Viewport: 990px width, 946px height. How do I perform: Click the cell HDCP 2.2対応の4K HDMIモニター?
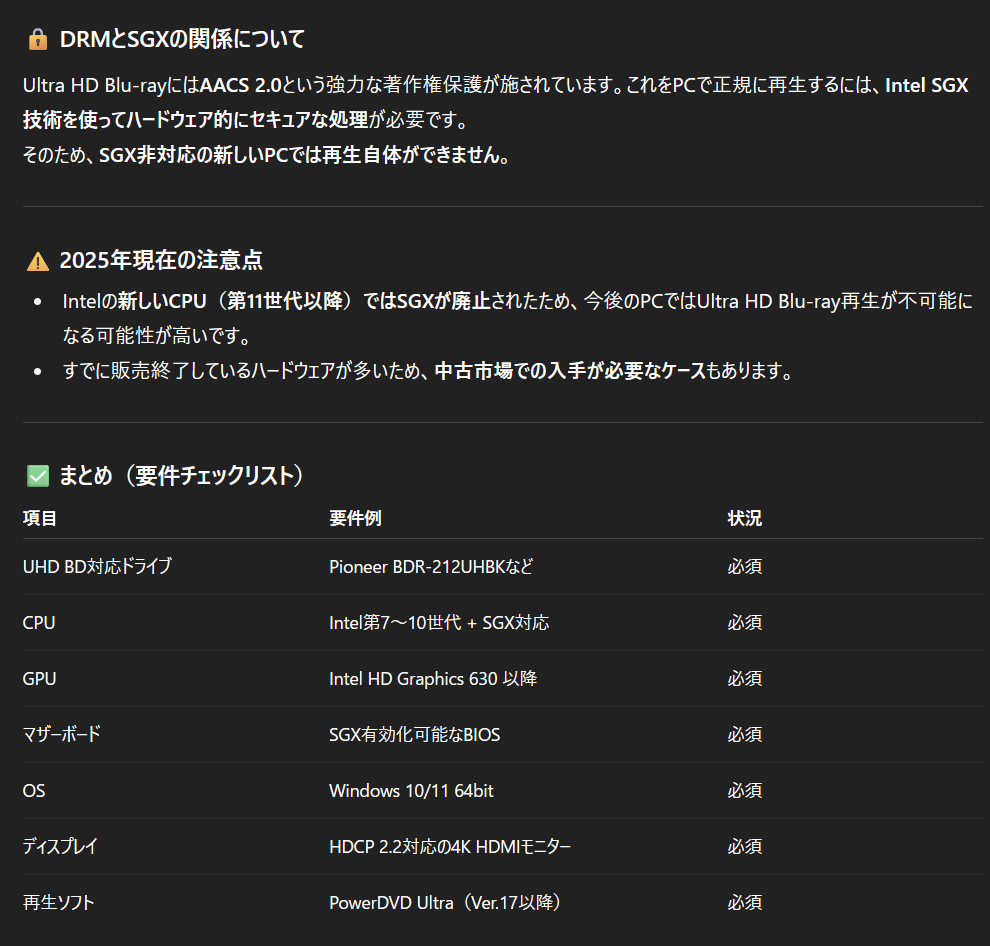coord(450,846)
